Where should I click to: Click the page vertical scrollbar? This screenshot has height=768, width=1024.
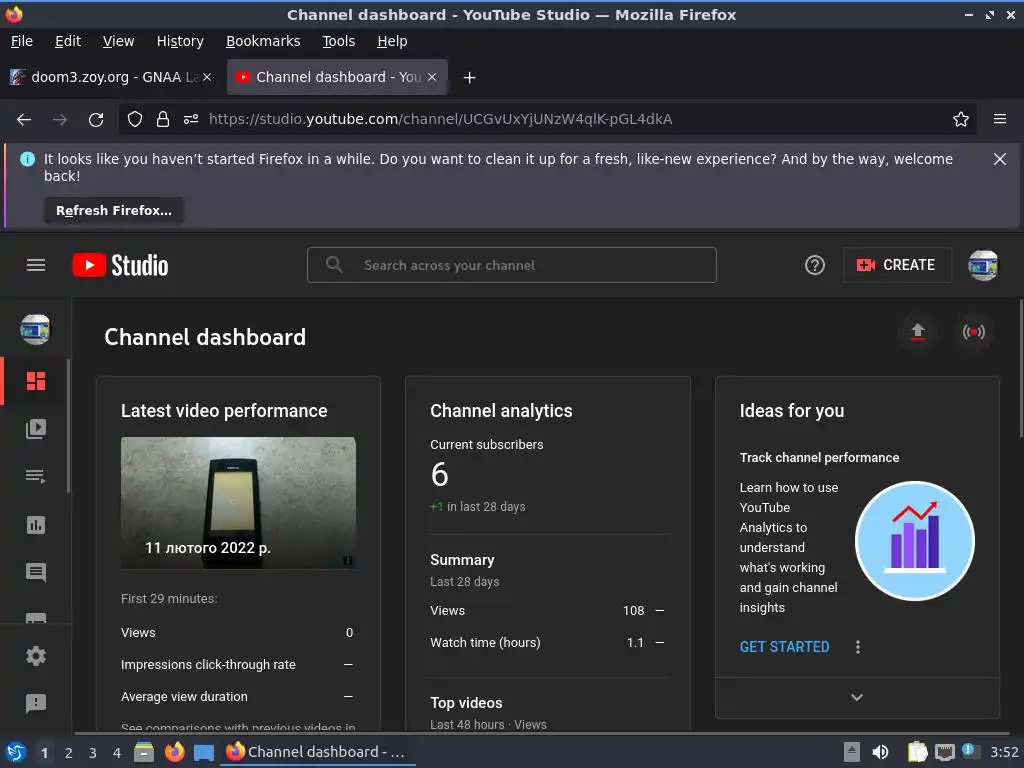pyautogui.click(x=1020, y=369)
